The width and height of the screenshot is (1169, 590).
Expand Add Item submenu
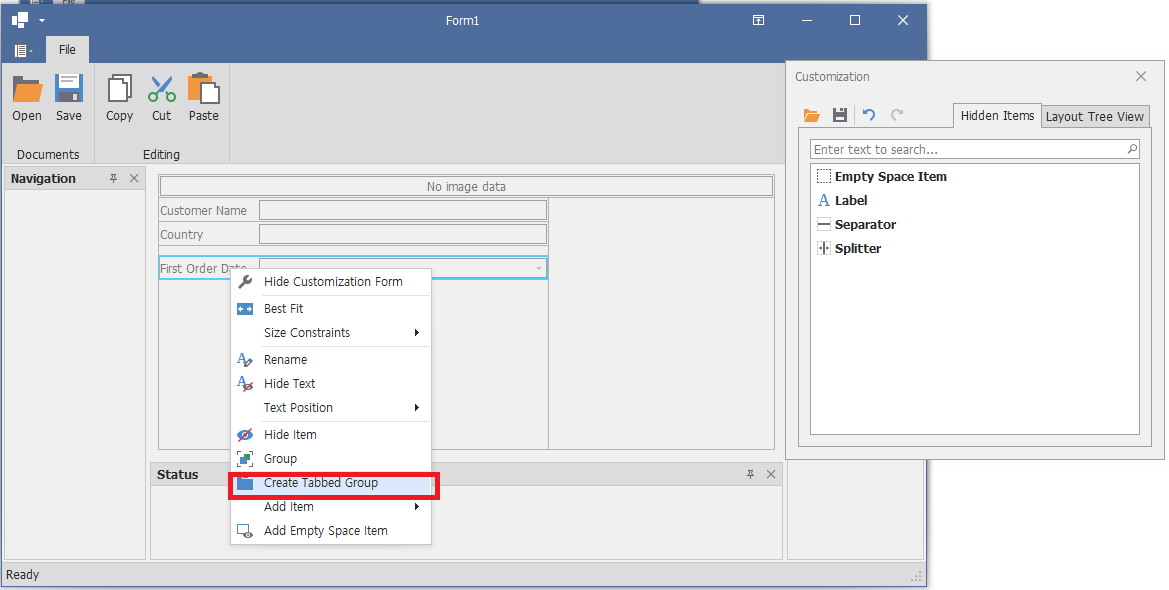[331, 506]
